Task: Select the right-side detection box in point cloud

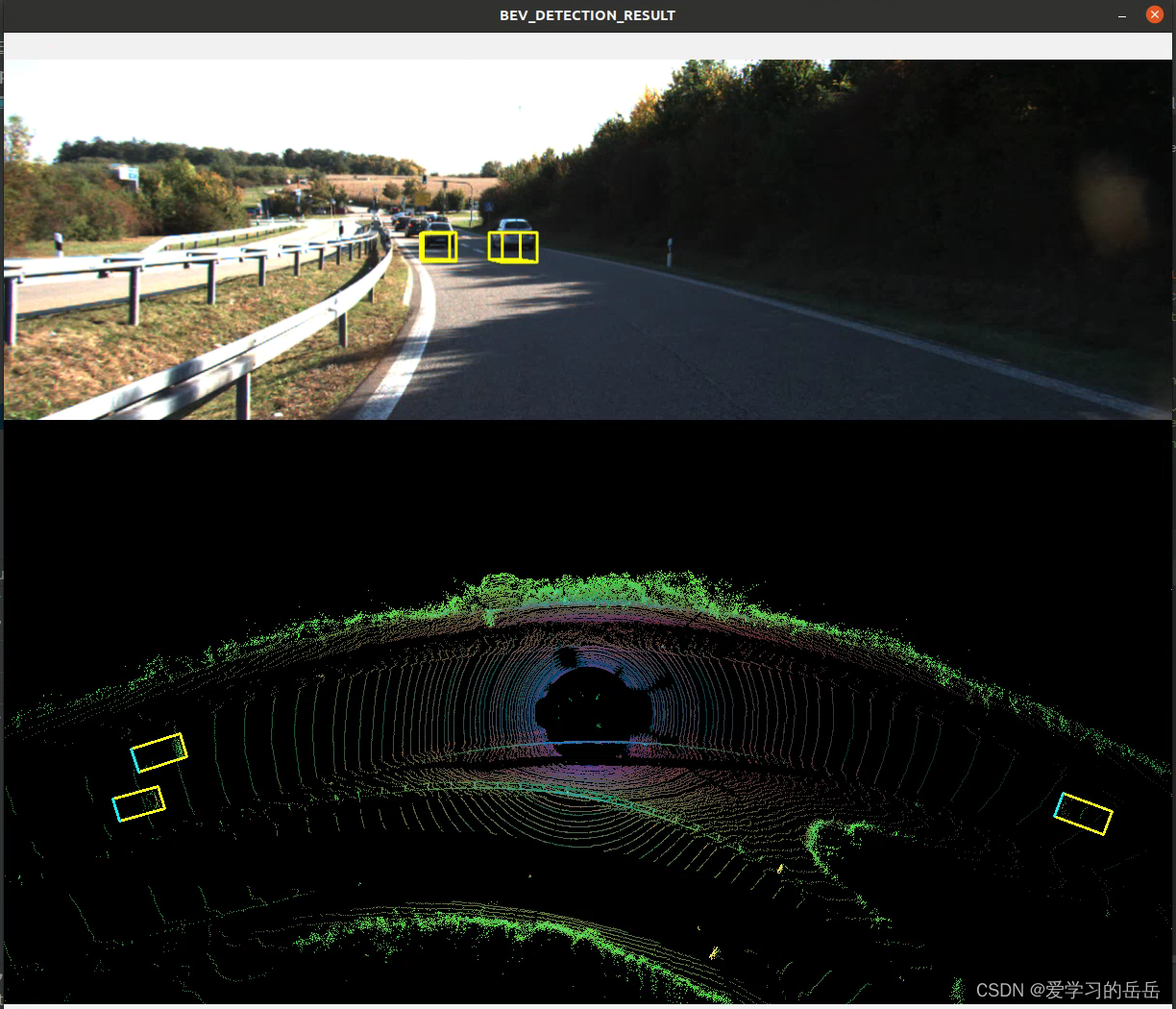Action: (x=1083, y=813)
